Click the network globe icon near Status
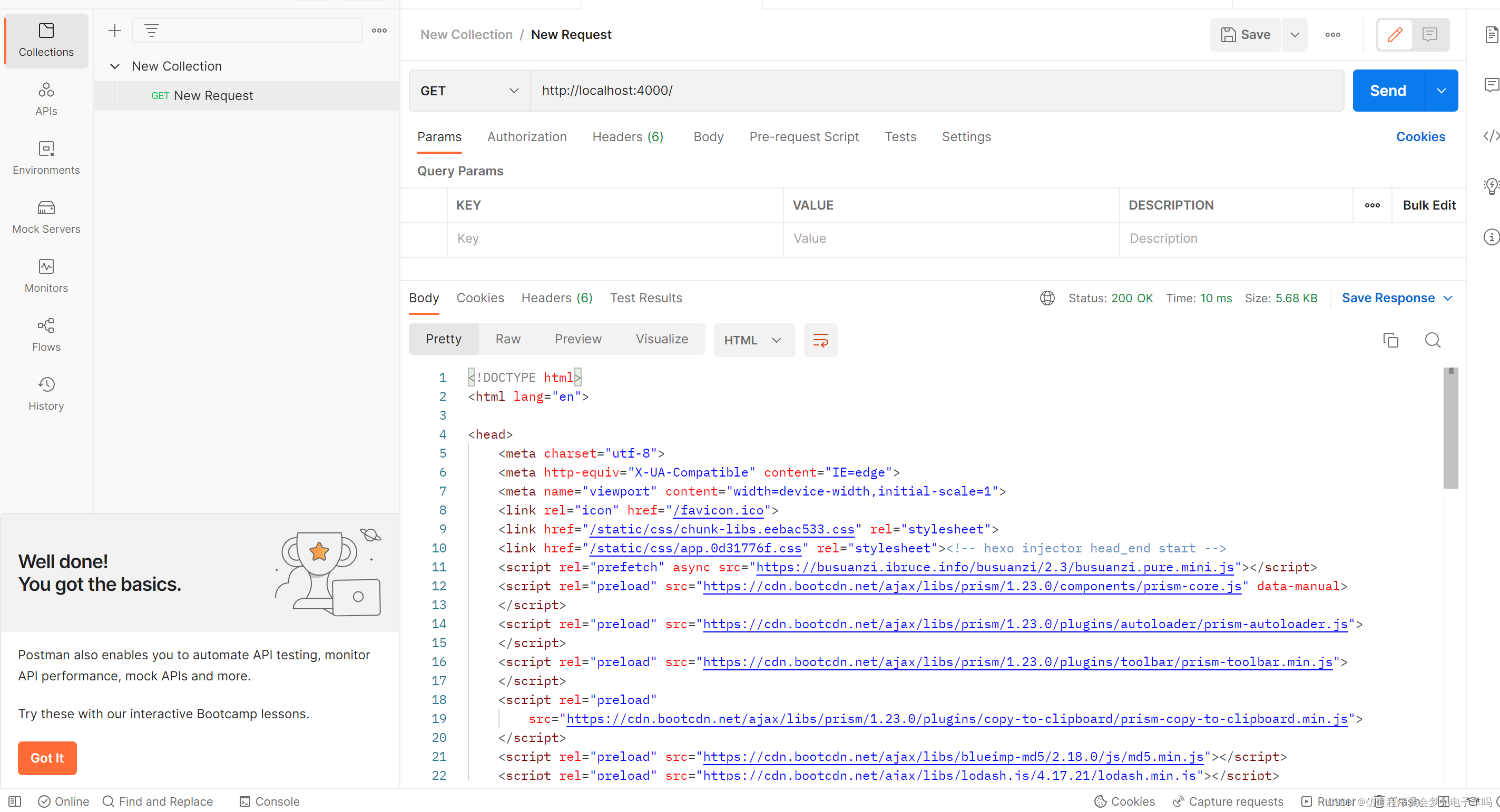The width and height of the screenshot is (1500, 812). tap(1047, 298)
